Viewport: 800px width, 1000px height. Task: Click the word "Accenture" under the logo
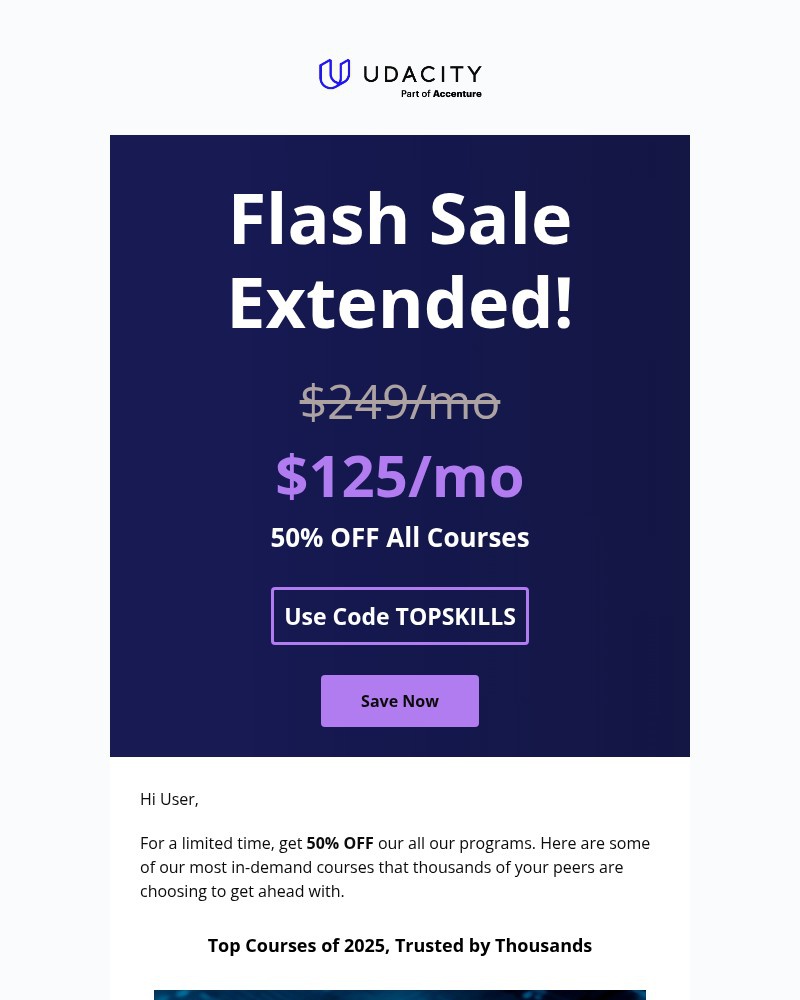(457, 94)
